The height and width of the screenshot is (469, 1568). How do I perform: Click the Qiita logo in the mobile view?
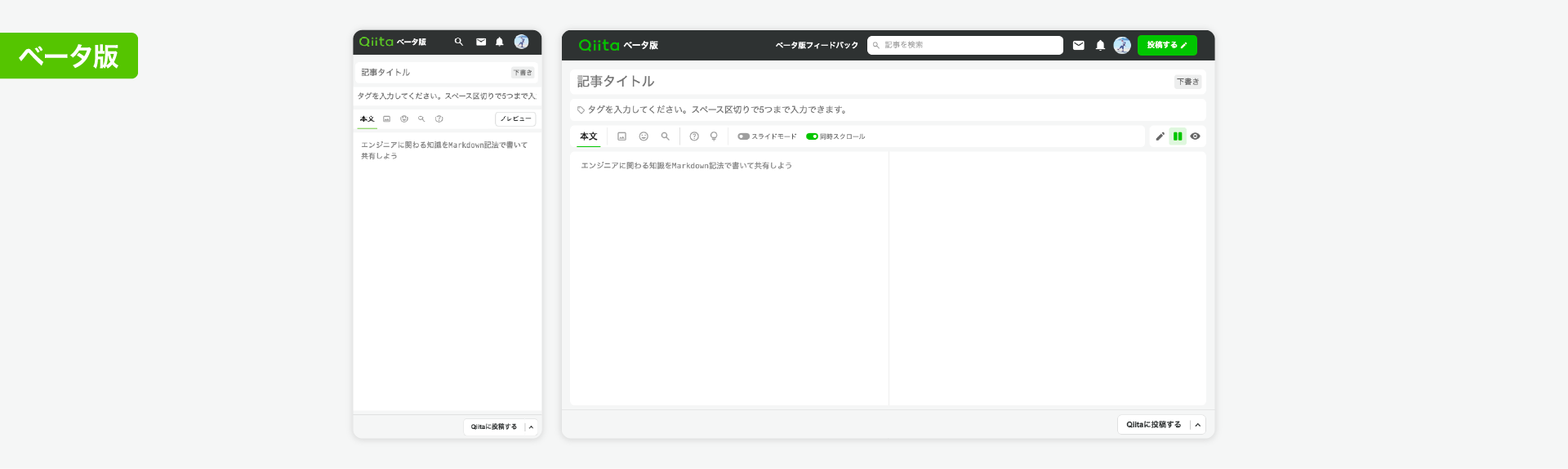pyautogui.click(x=376, y=42)
